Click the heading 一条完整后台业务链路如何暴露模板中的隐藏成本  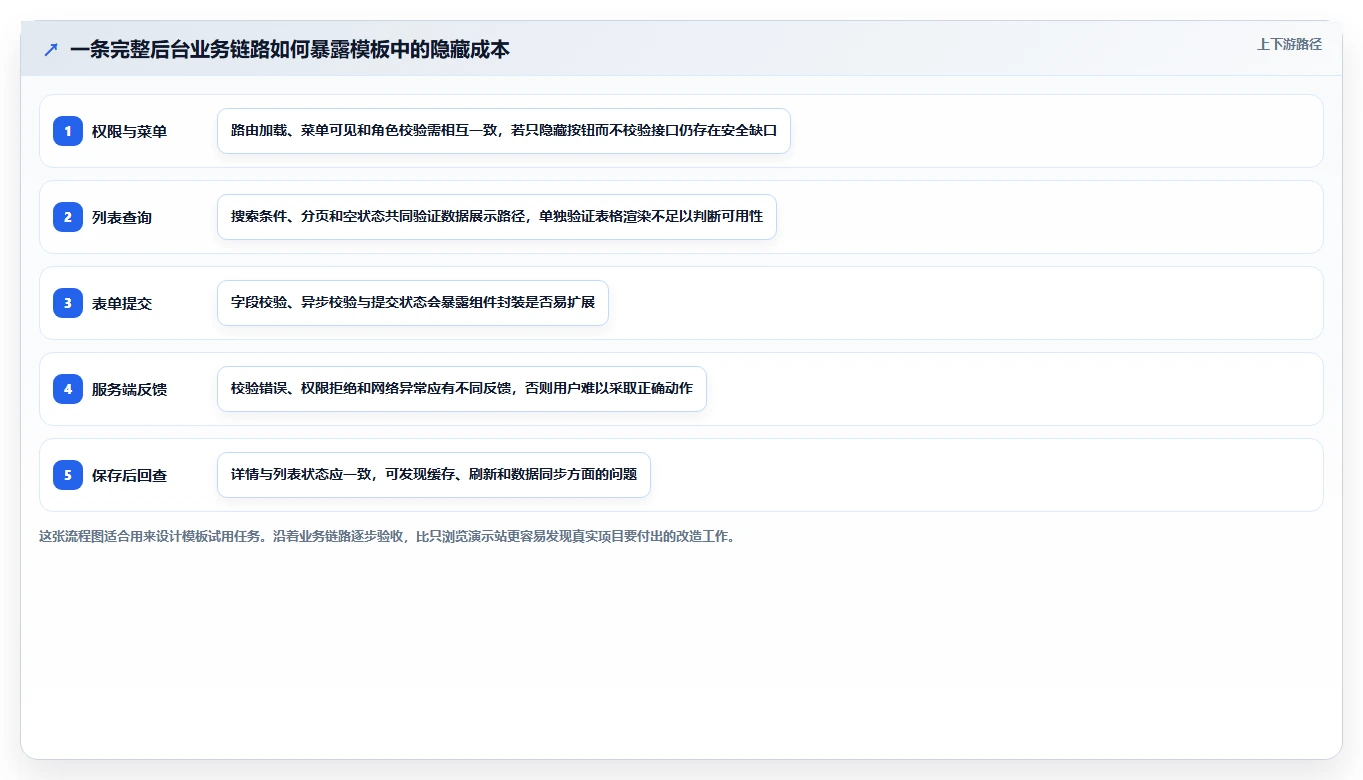[x=290, y=49]
